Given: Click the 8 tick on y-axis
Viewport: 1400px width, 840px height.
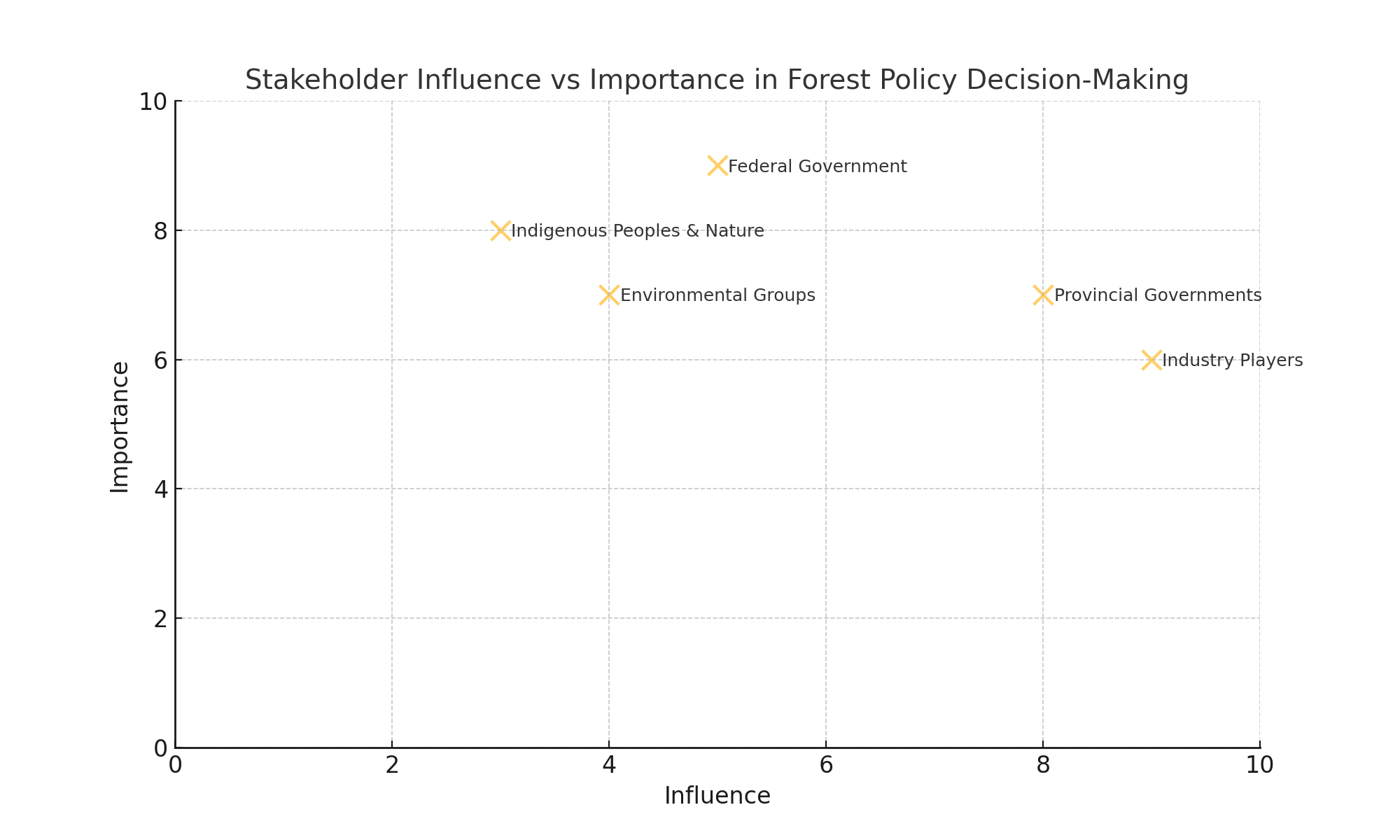Looking at the screenshot, I should tap(160, 231).
